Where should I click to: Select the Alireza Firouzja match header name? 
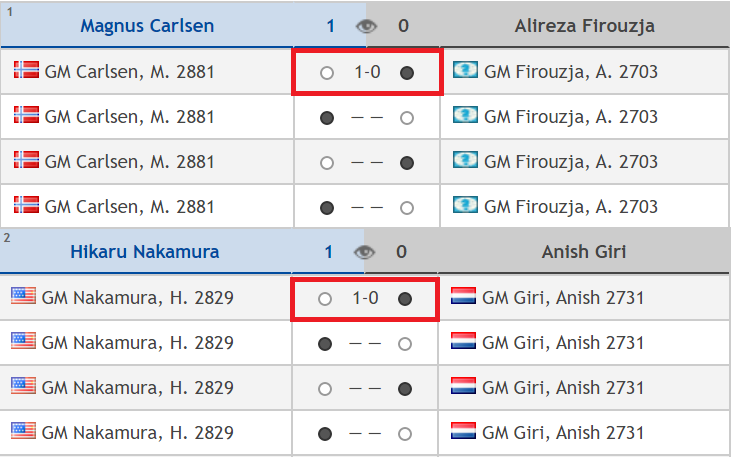585,25
